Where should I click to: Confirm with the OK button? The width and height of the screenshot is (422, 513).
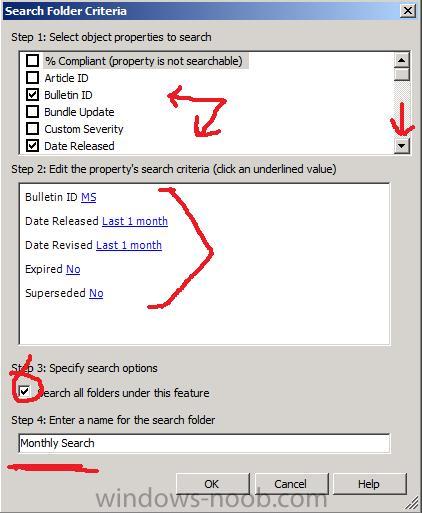212,484
